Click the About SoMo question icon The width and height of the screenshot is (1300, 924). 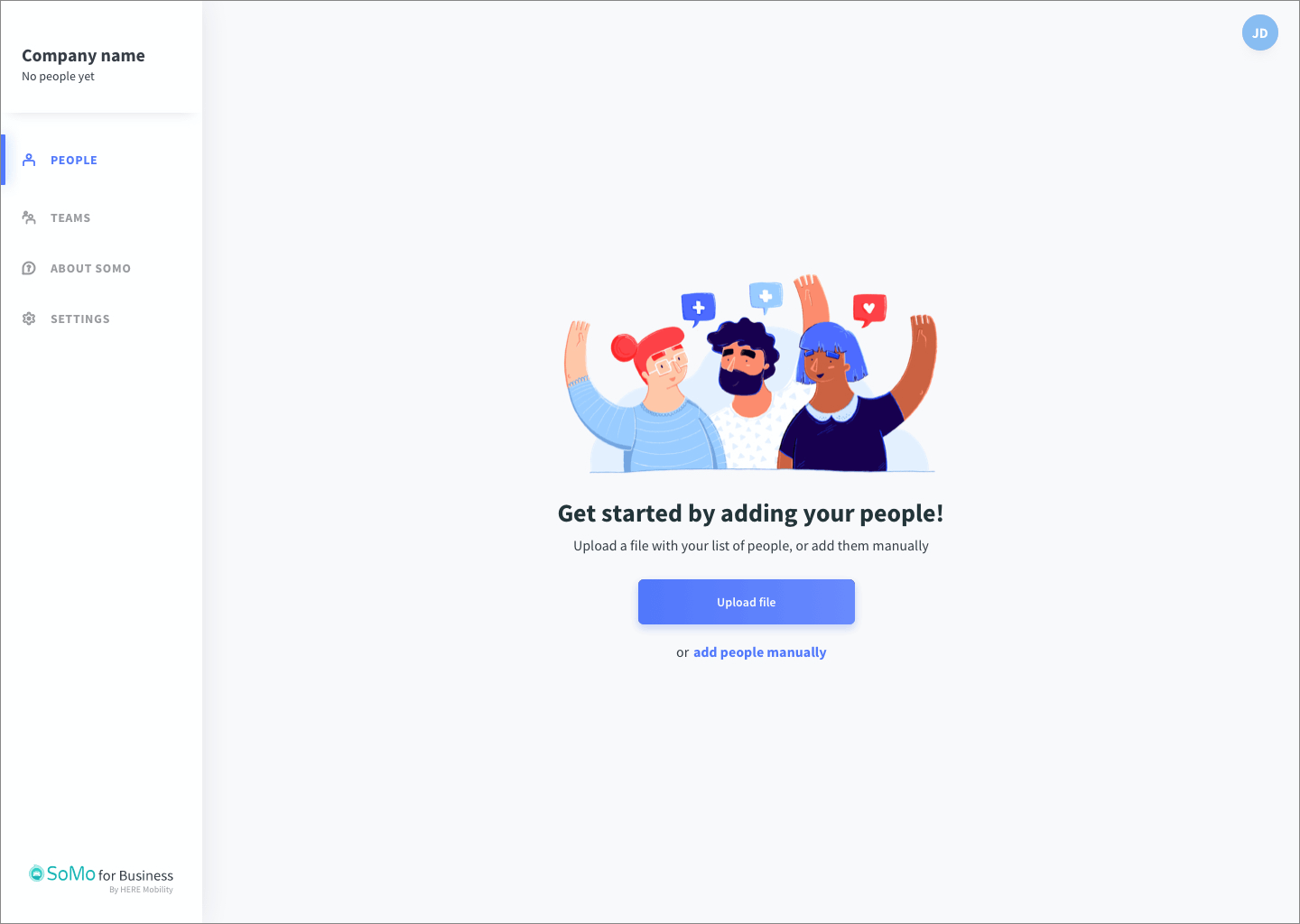click(29, 268)
